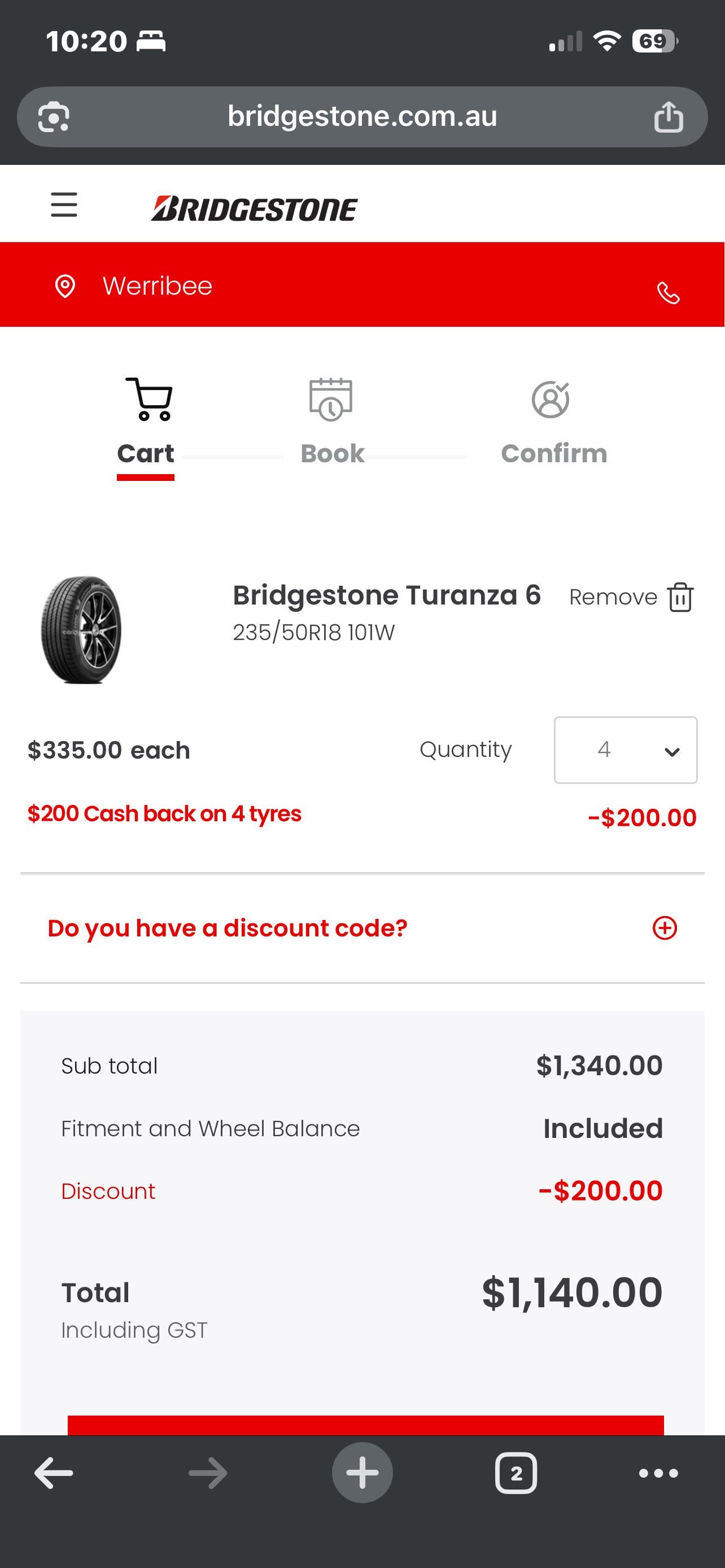
Task: Tap the phone call icon
Action: [668, 293]
